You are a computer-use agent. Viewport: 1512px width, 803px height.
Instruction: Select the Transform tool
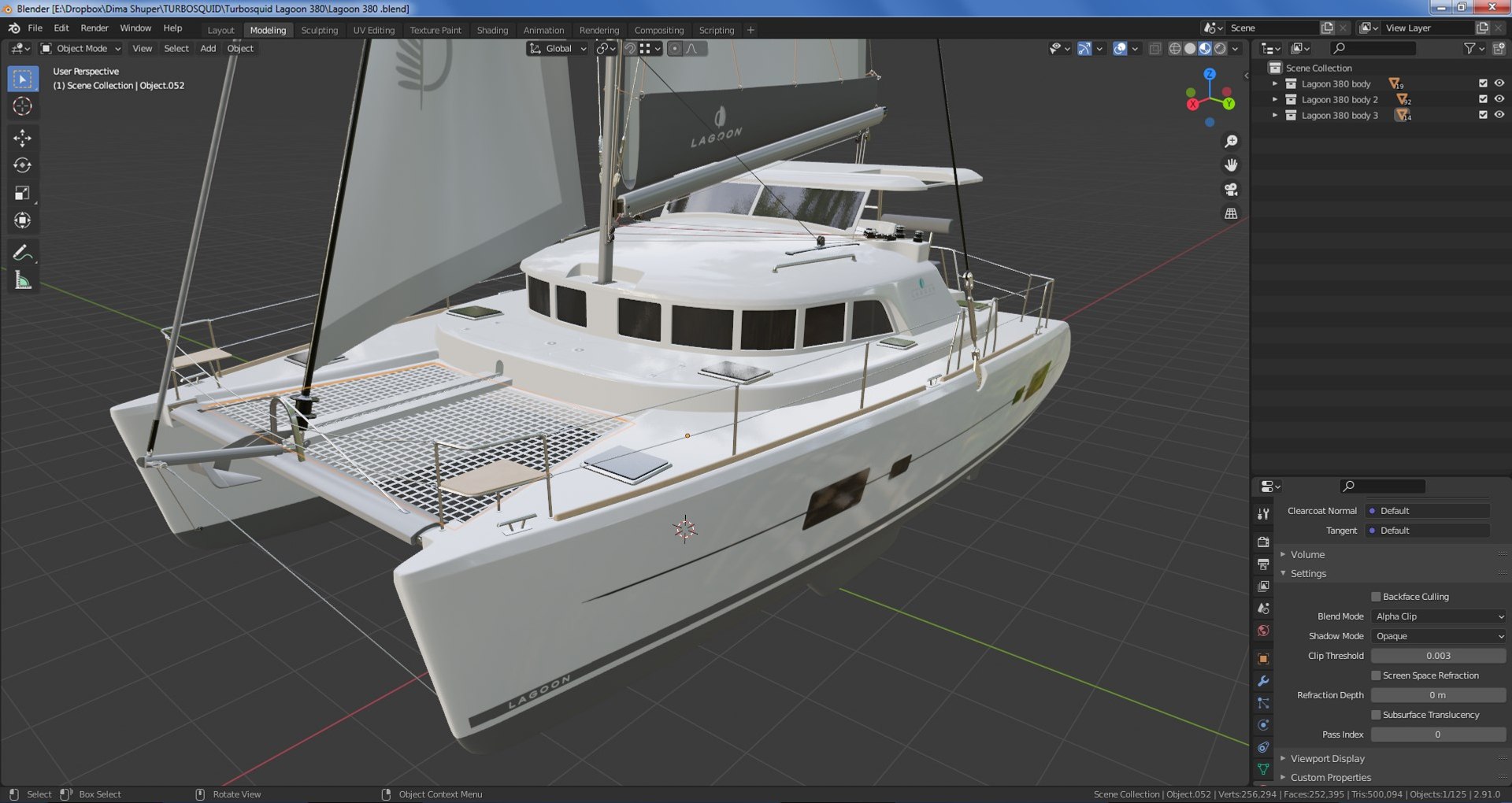point(23,220)
